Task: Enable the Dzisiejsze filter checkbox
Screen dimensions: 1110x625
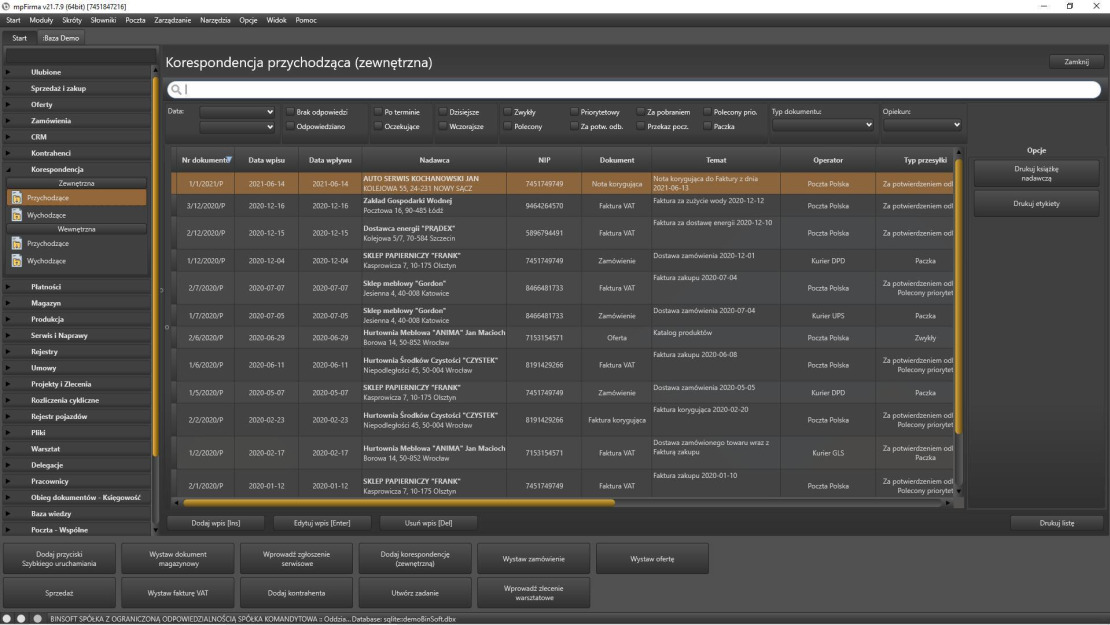Action: click(443, 112)
